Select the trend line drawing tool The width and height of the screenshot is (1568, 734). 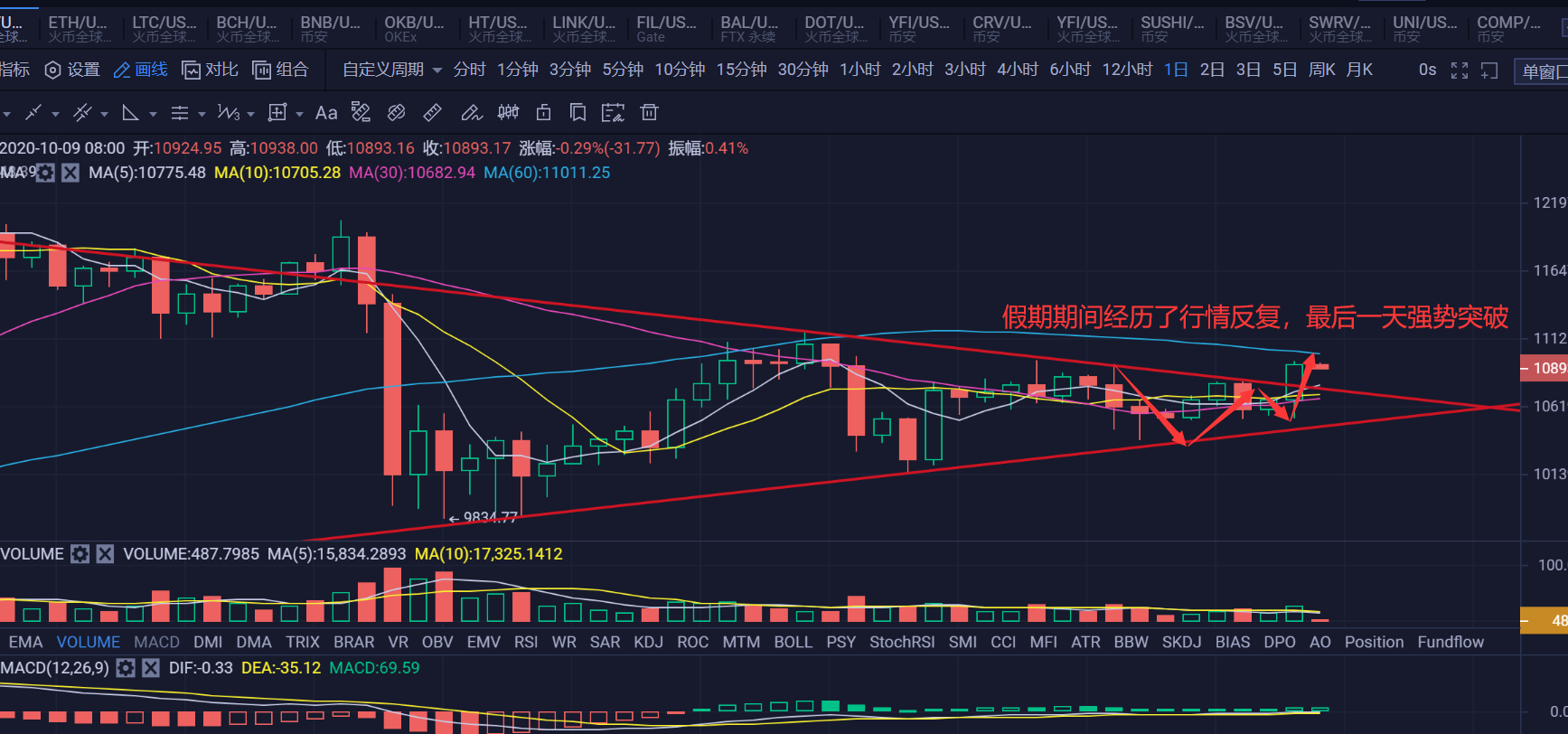[33, 113]
